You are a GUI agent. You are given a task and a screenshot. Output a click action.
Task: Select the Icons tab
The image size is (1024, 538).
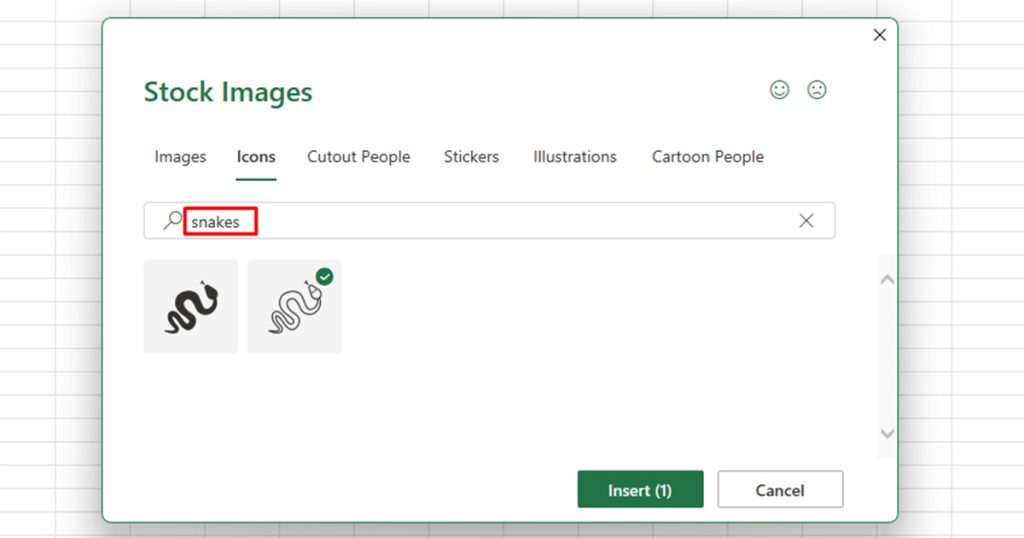click(256, 157)
